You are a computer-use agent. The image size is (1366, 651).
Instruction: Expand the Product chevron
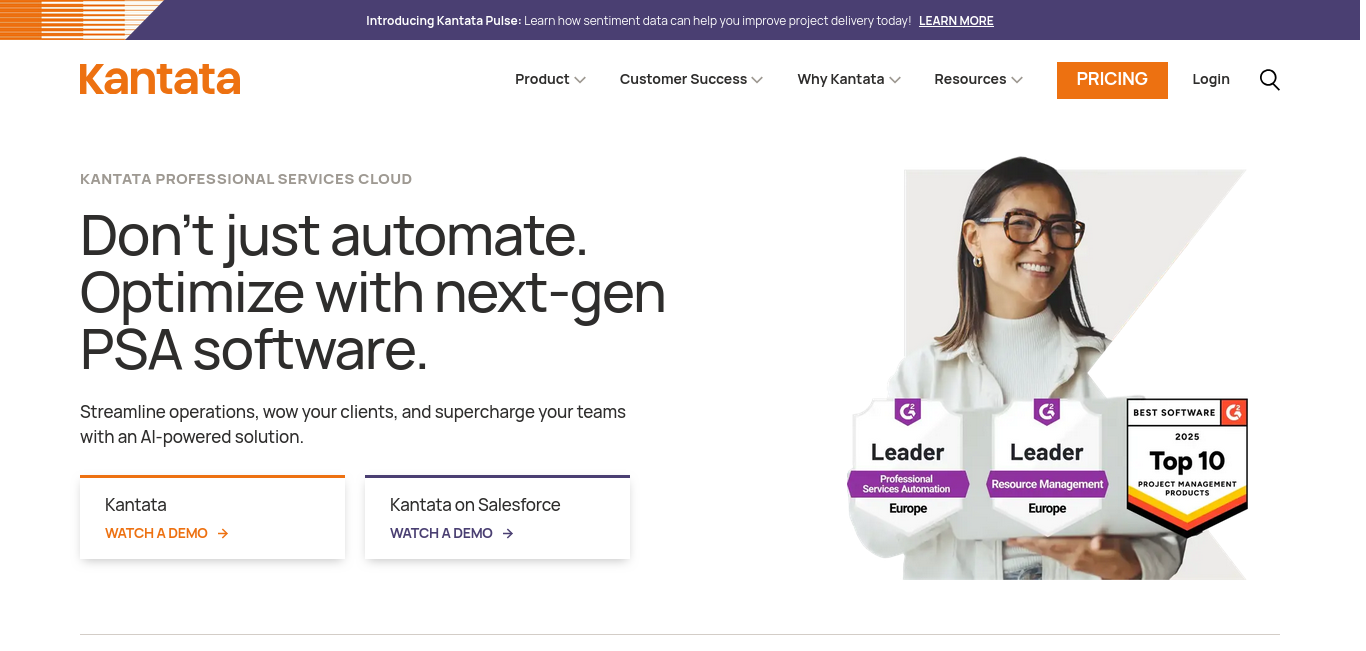click(x=580, y=80)
